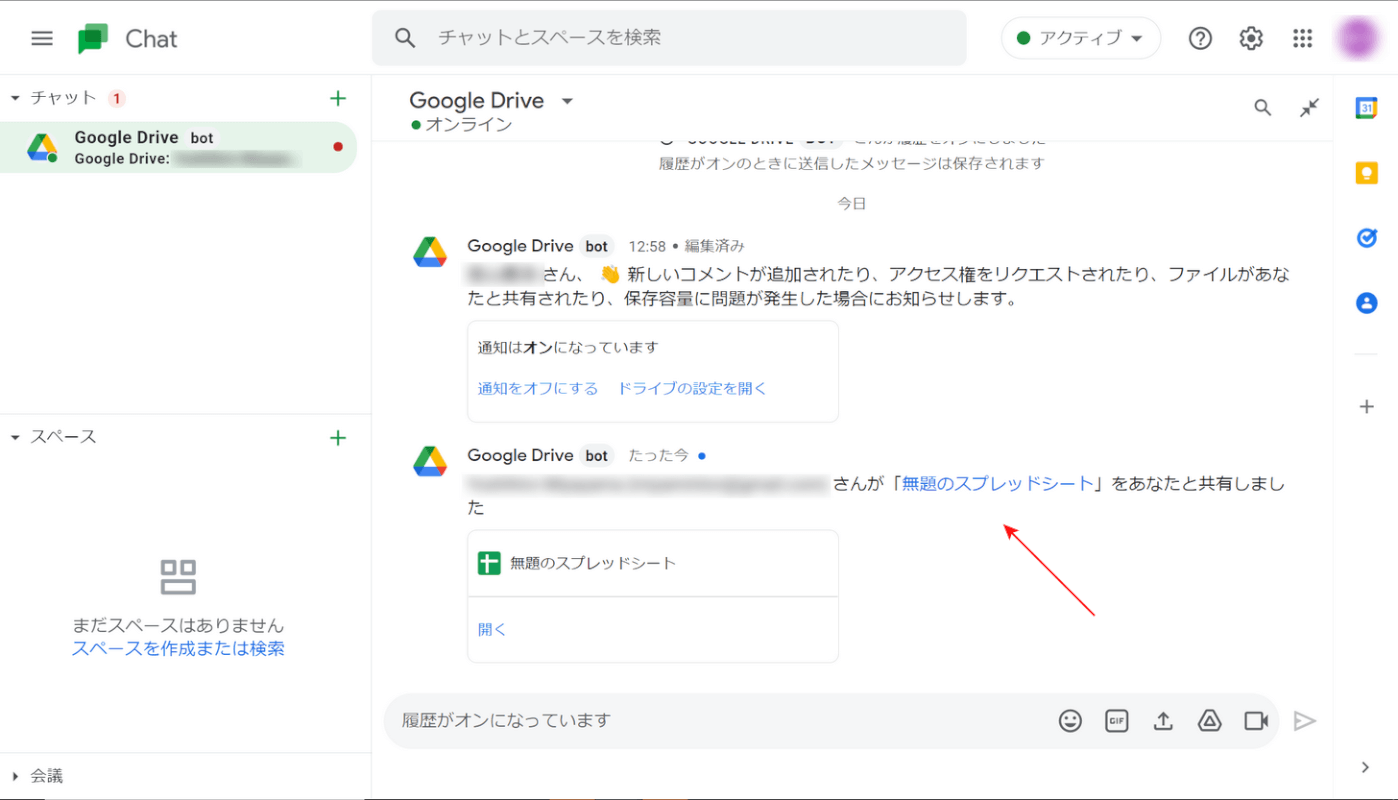The width and height of the screenshot is (1398, 800).
Task: Open the Google apps grid
Action: pos(1302,38)
